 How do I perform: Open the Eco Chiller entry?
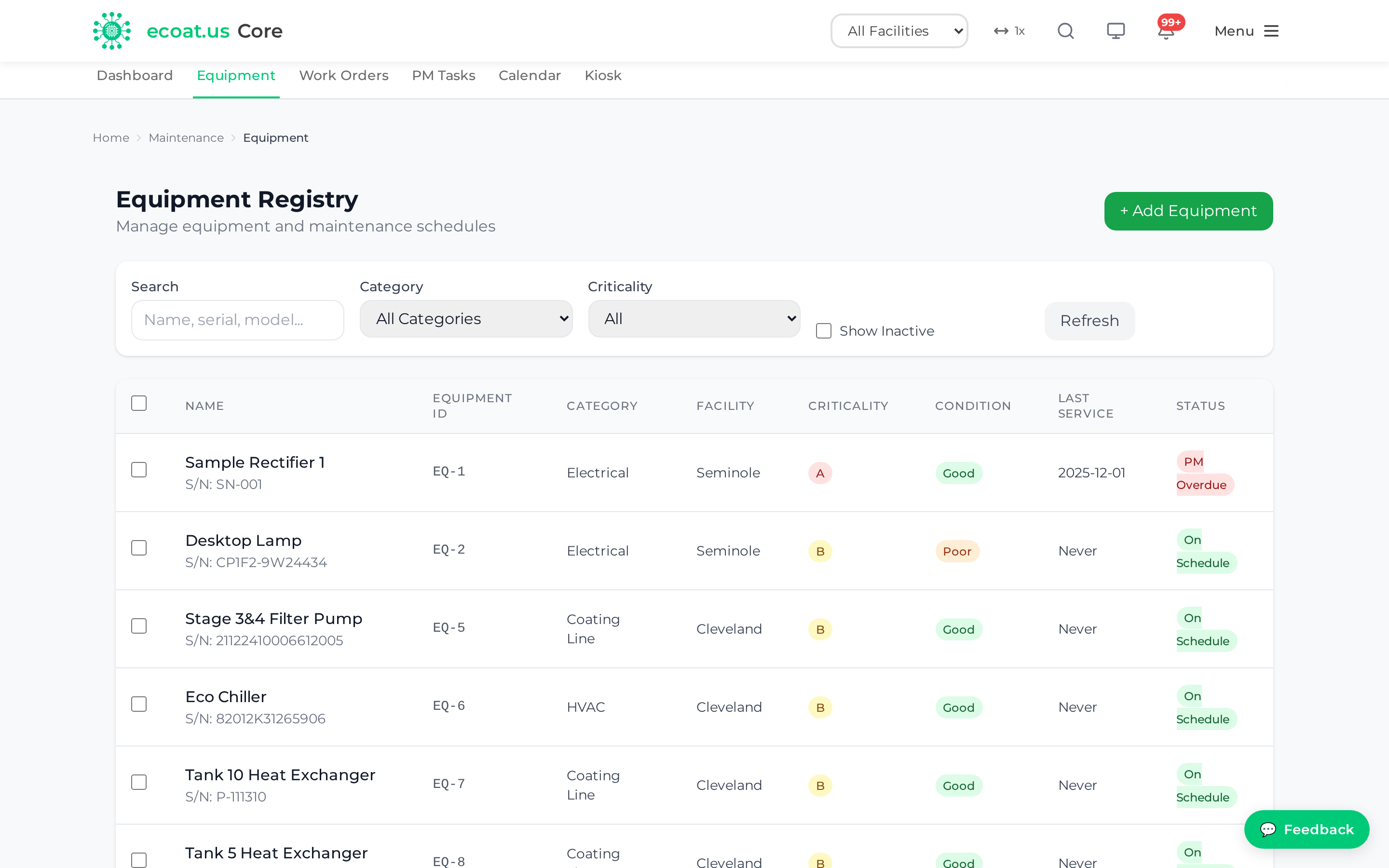point(226,696)
